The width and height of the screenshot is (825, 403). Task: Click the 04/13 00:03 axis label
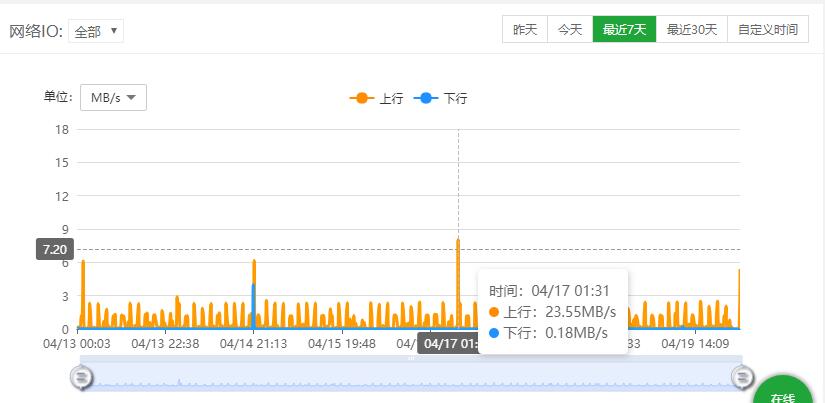coord(77,344)
